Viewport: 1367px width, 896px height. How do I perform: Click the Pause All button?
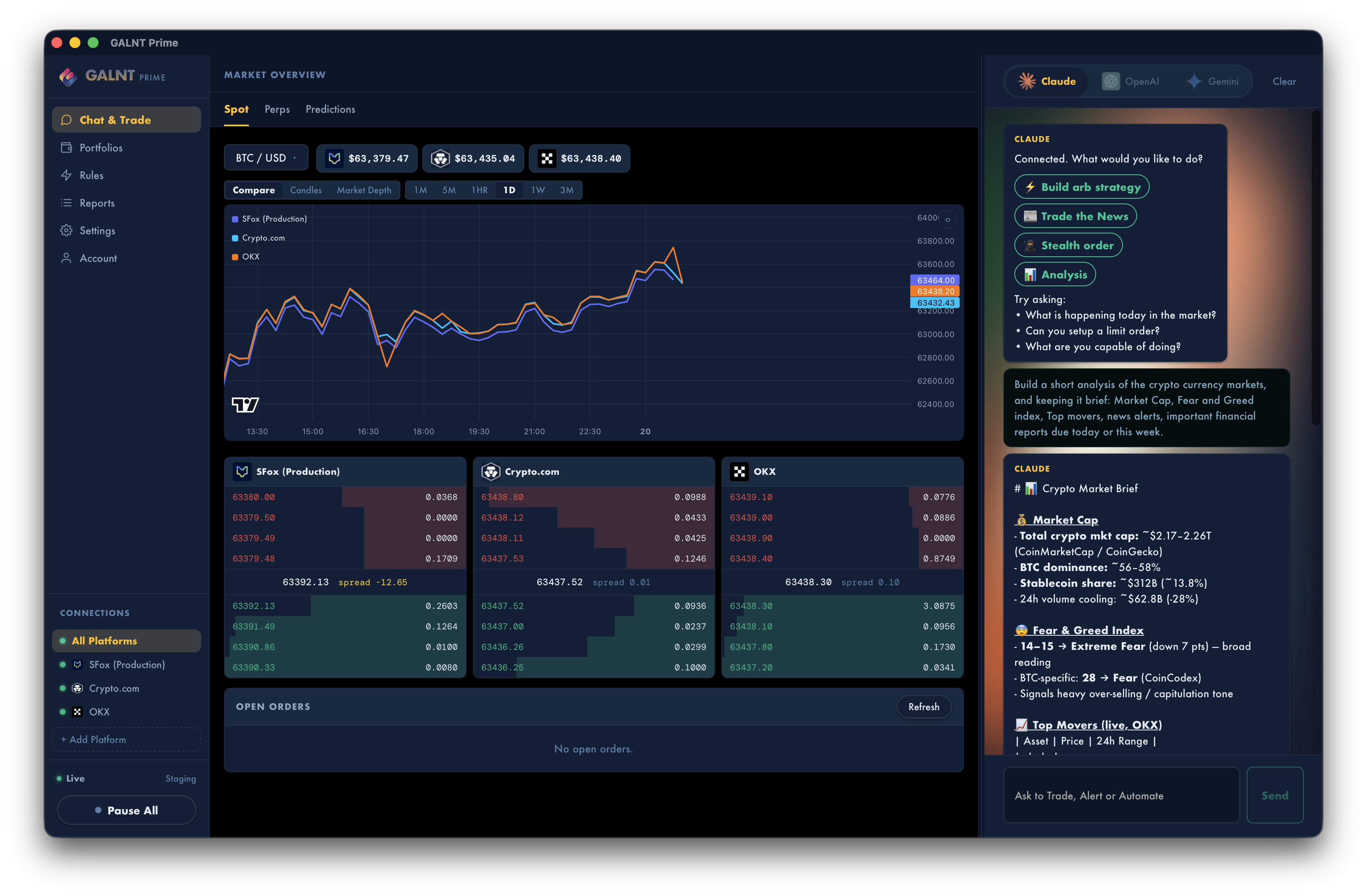point(126,810)
